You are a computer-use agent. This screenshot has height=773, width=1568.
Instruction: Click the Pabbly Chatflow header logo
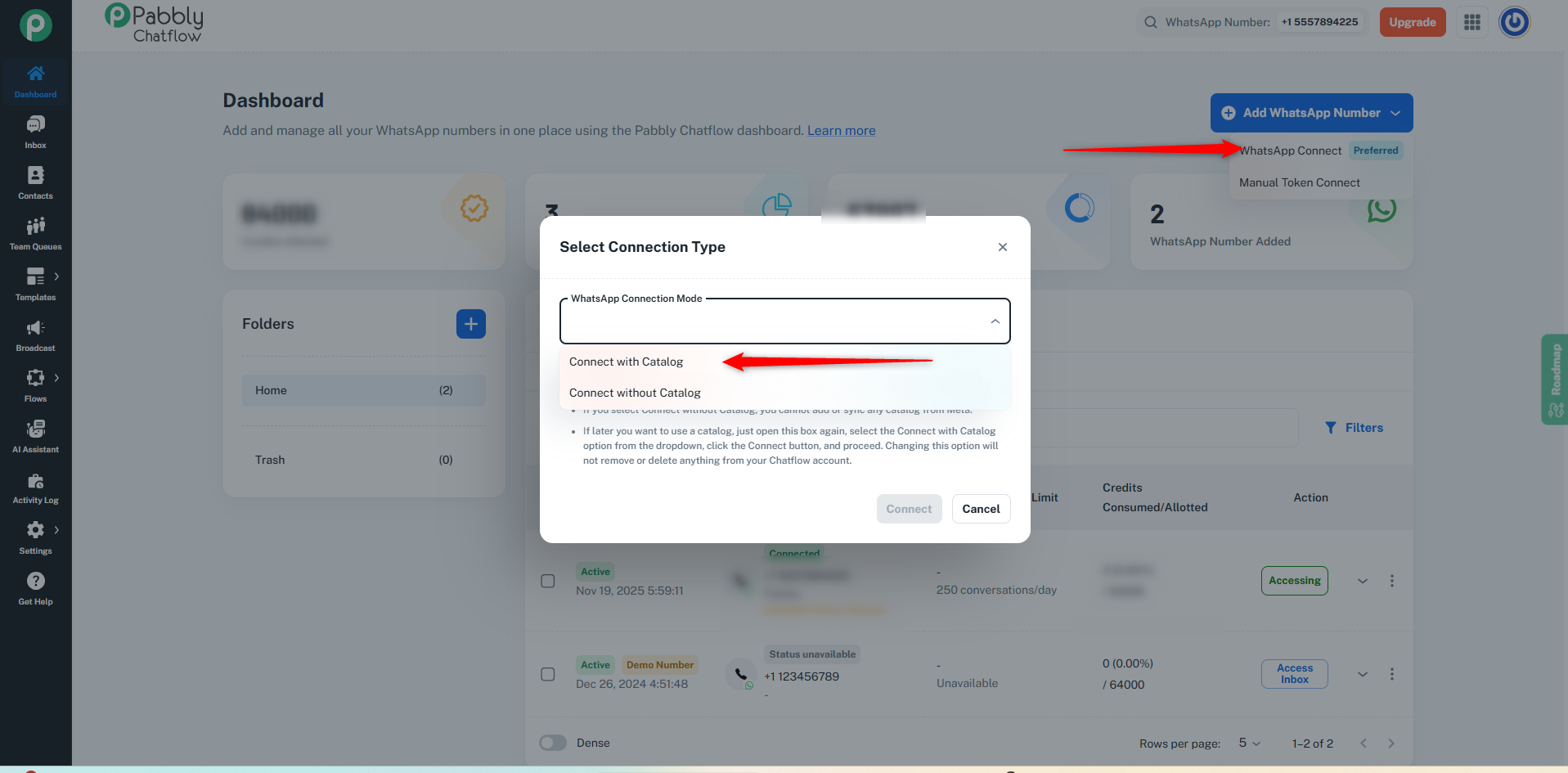pos(154,23)
